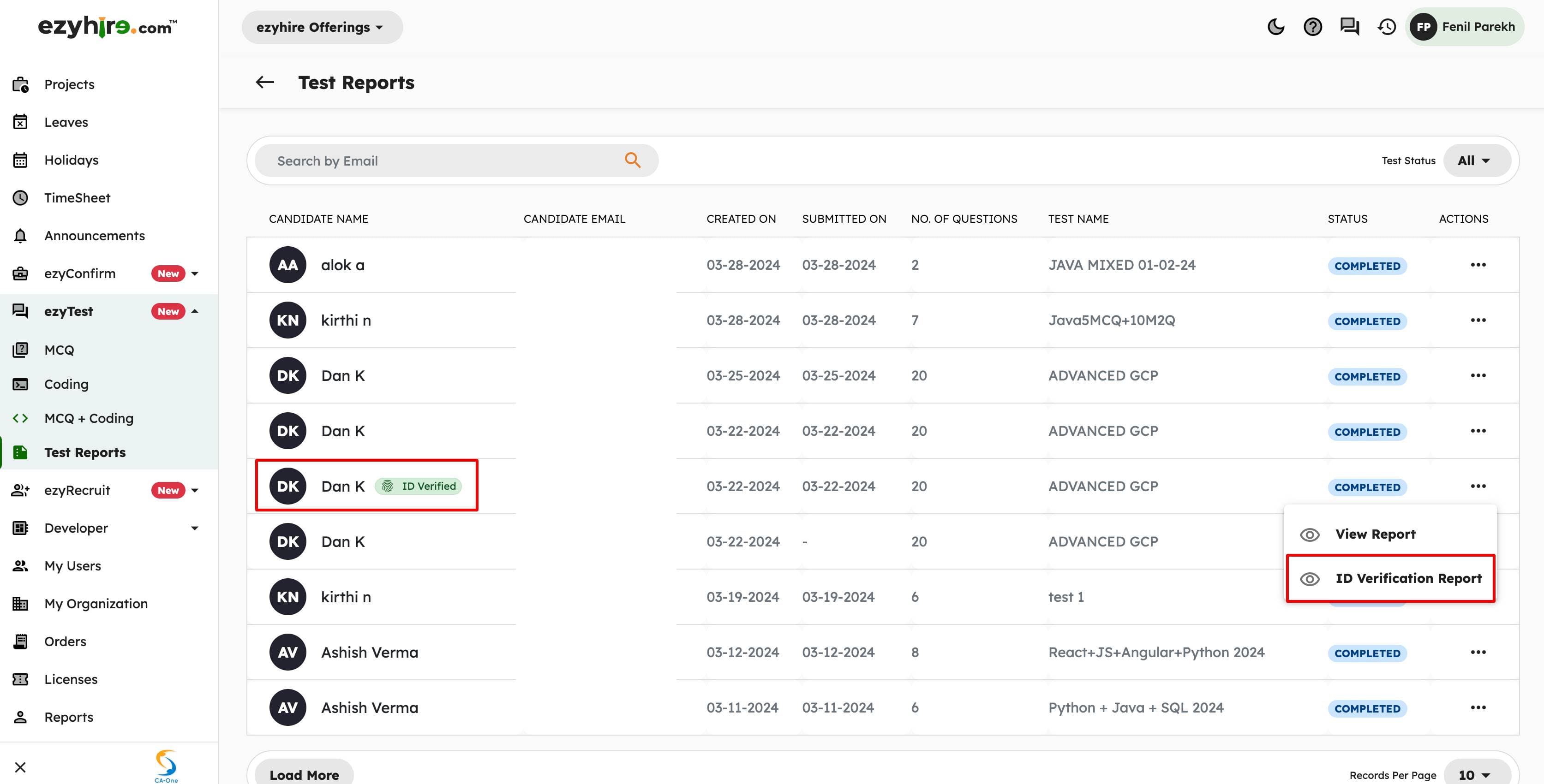Expand the ezyRecruit menu arrow
The width and height of the screenshot is (1544, 784).
pos(195,491)
